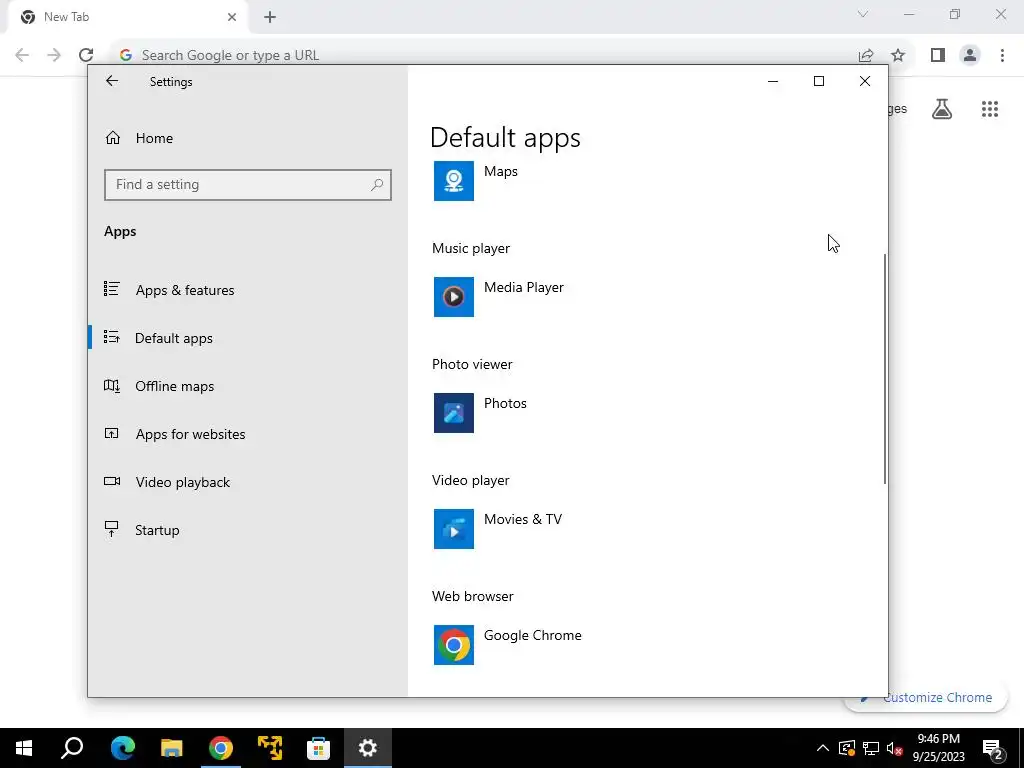
Task: Bookmark this tab with the star icon
Action: (x=898, y=55)
